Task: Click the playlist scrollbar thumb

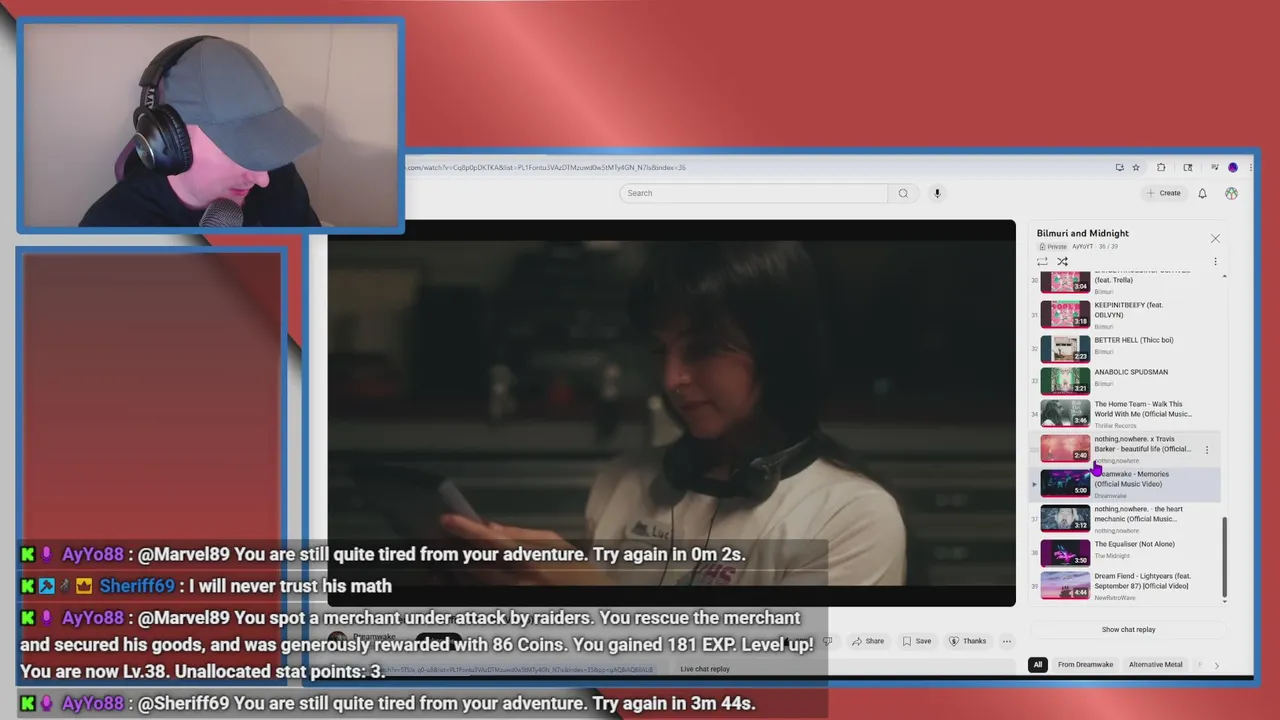Action: [1225, 557]
